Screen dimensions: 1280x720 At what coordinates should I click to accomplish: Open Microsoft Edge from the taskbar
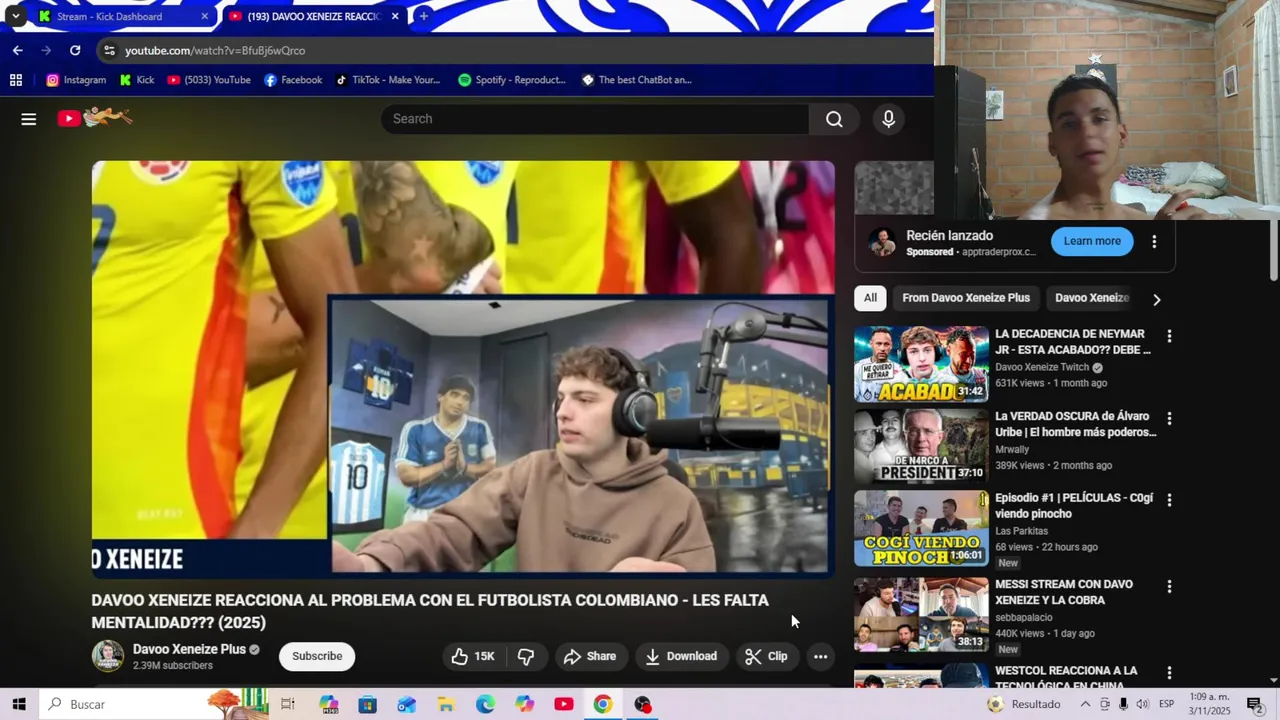[x=485, y=704]
